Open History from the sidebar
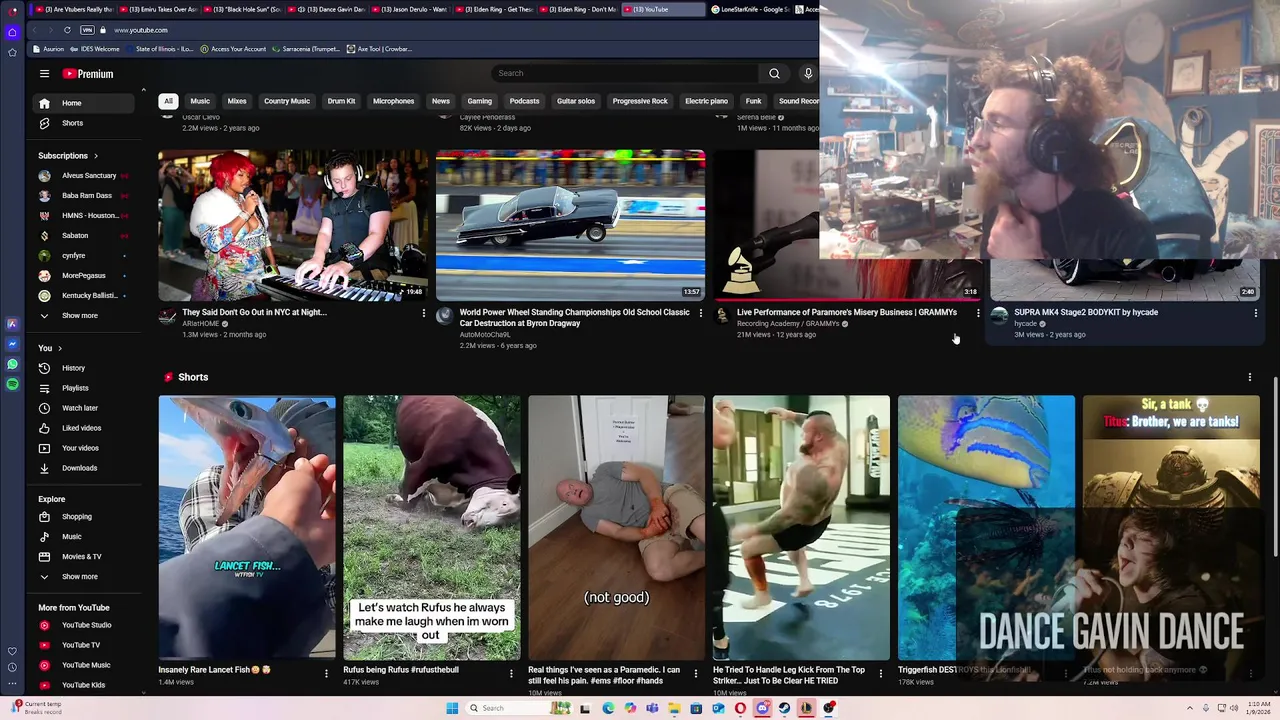The image size is (1280, 720). [x=84, y=368]
